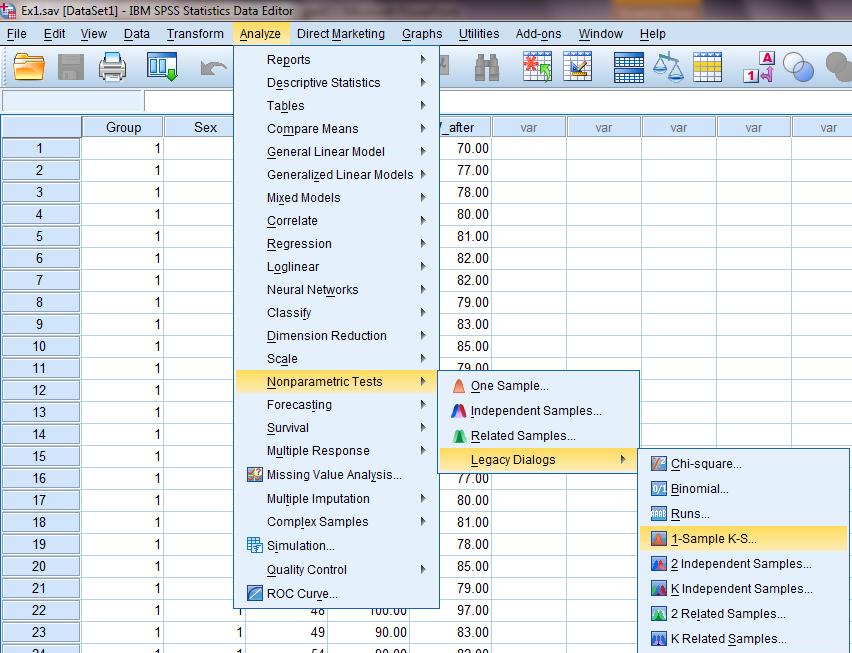The width and height of the screenshot is (852, 653).
Task: Click the 49 cell in row 23
Action: coord(286,632)
